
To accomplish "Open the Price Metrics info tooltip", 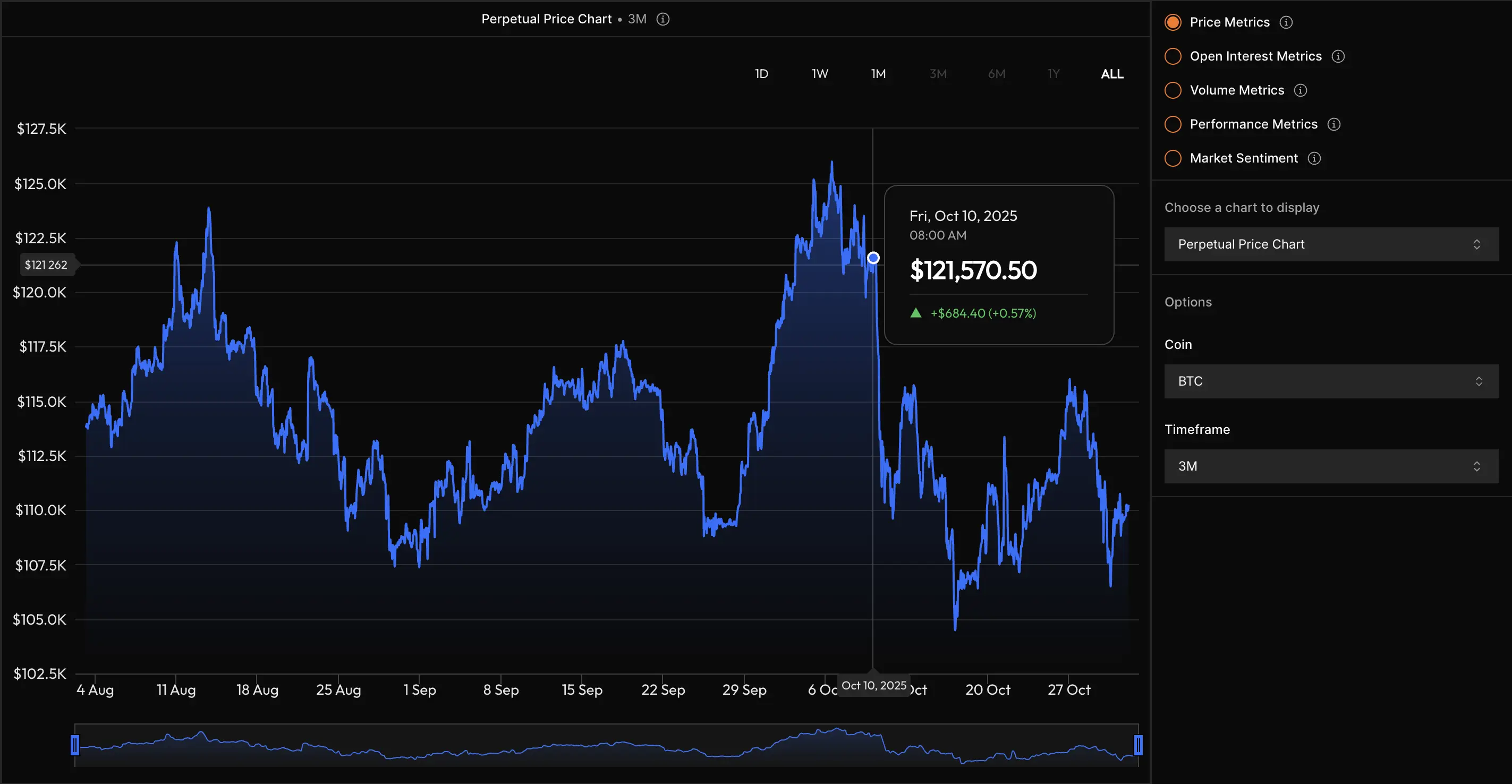I will click(1286, 22).
